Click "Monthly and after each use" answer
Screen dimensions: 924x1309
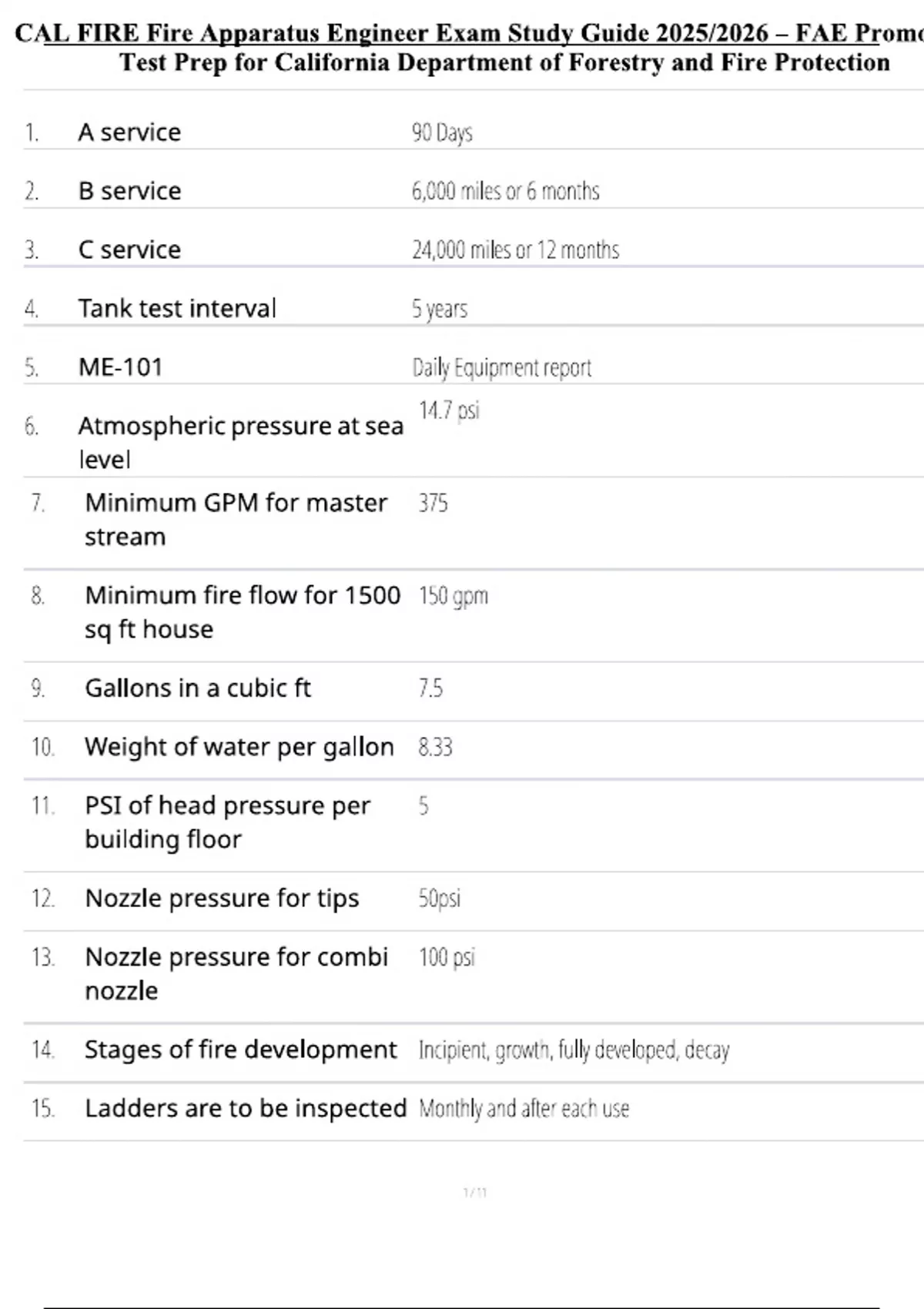[x=524, y=1108]
